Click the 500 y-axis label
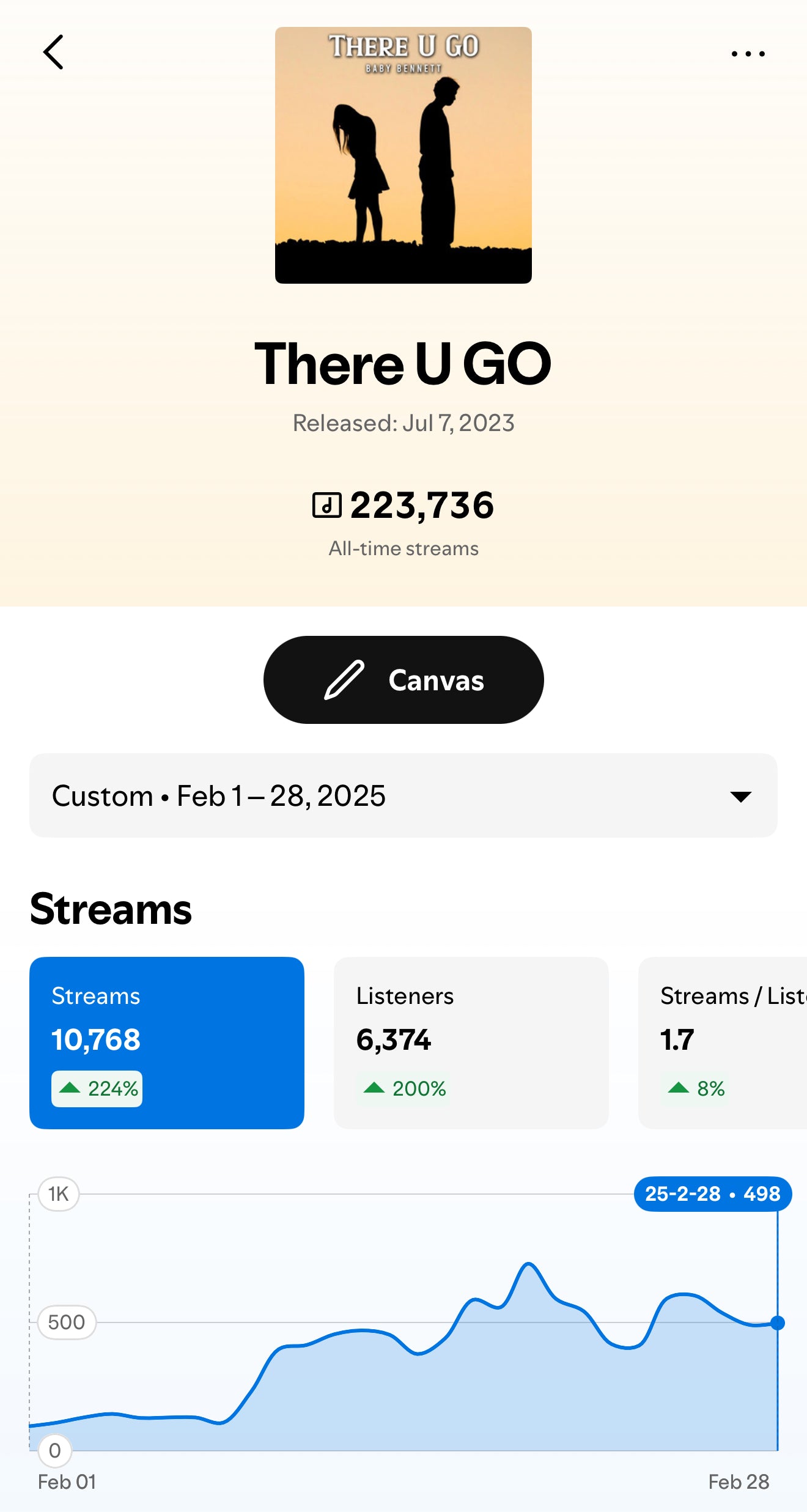The image size is (807, 1512). (67, 1322)
